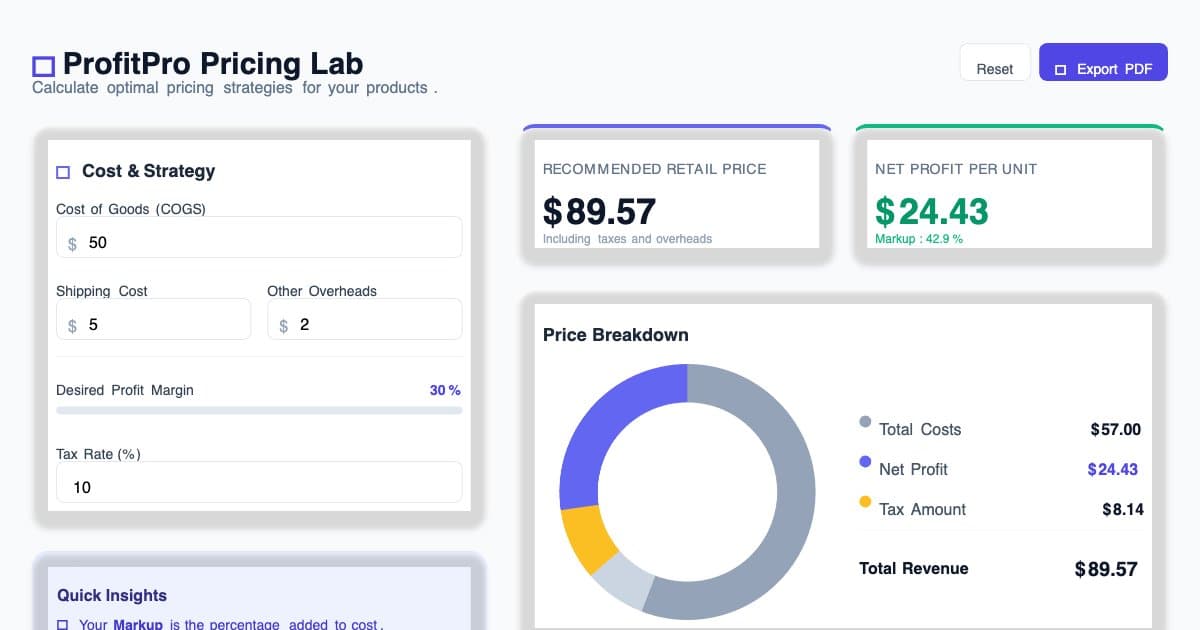Click the Price Breakdown heading
Viewport: 1200px width, 630px height.
[616, 335]
